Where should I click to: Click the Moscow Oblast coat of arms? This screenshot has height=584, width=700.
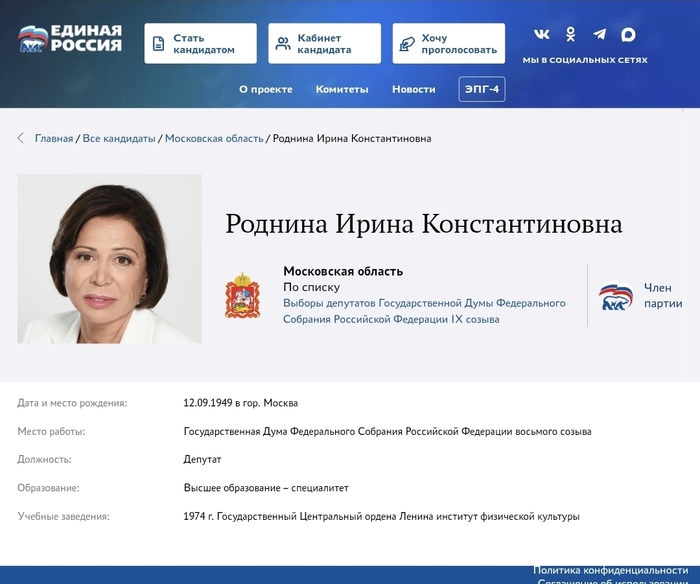point(242,295)
